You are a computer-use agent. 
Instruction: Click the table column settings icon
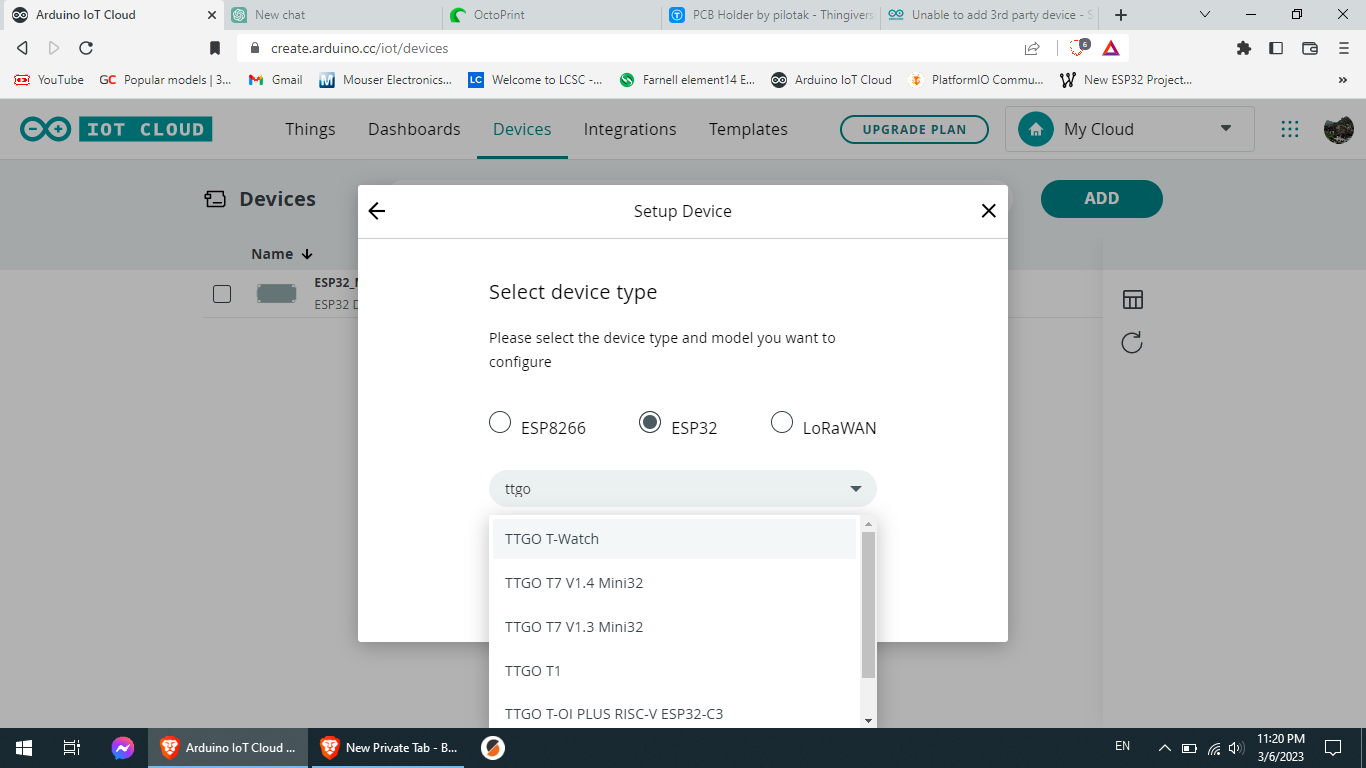pyautogui.click(x=1131, y=299)
